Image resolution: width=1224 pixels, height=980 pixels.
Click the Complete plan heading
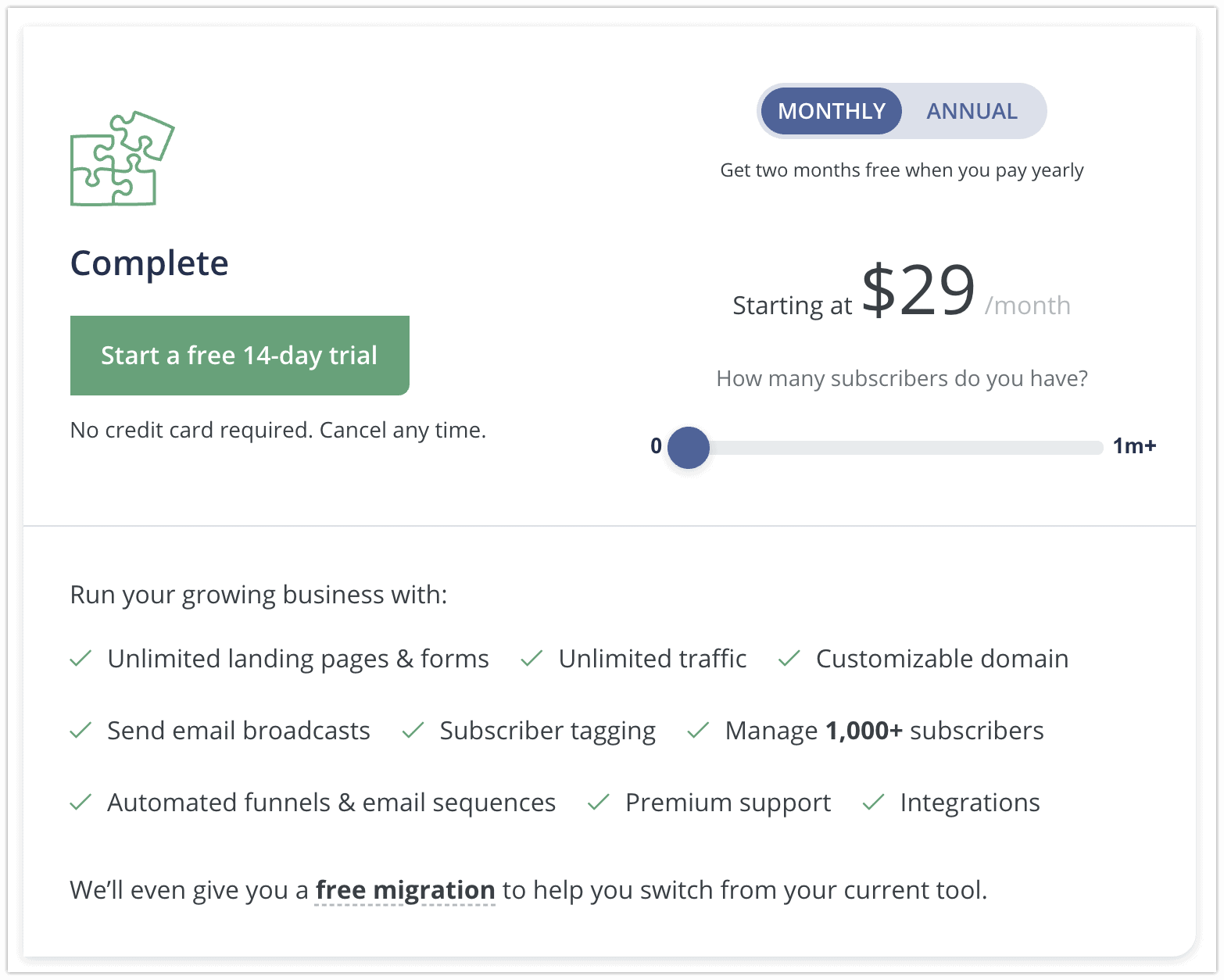point(149,263)
